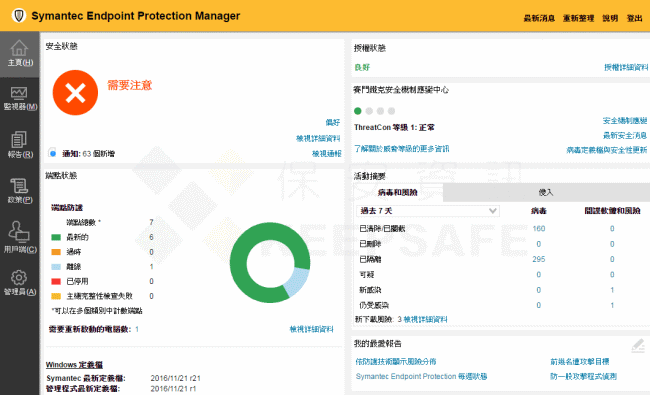This screenshot has width=650, height=395.
Task: Click the red 已停用 legend swatch
Action: (56, 281)
